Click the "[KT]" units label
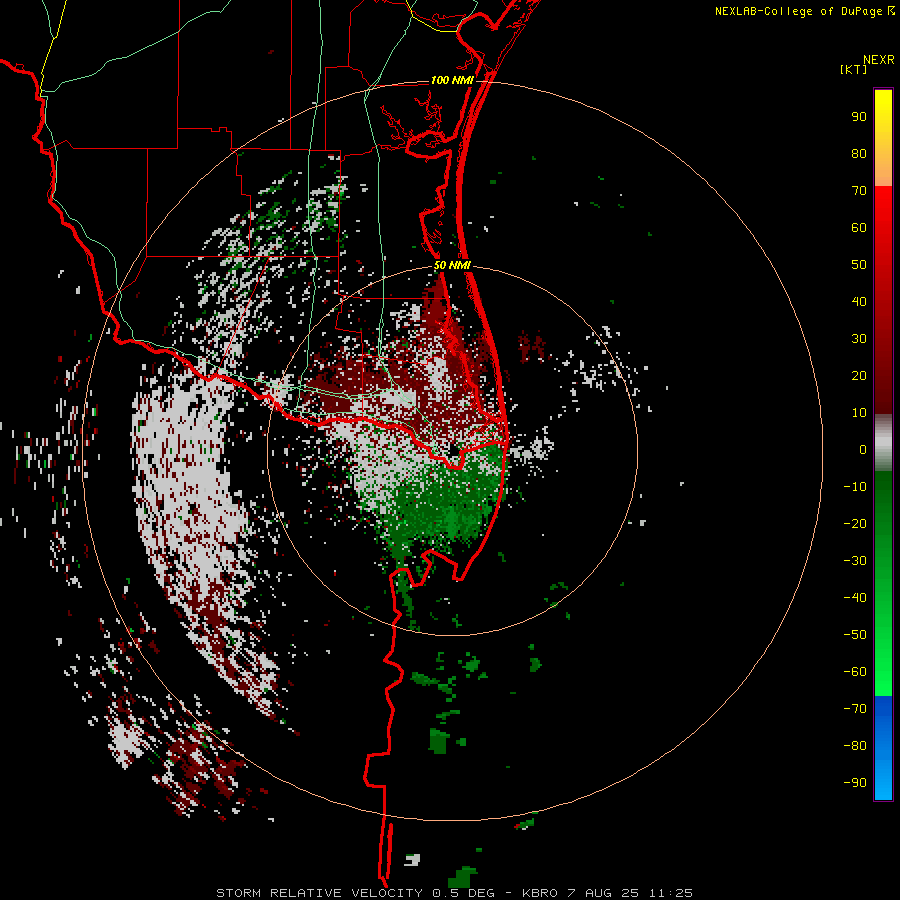This screenshot has width=900, height=900. click(853, 69)
